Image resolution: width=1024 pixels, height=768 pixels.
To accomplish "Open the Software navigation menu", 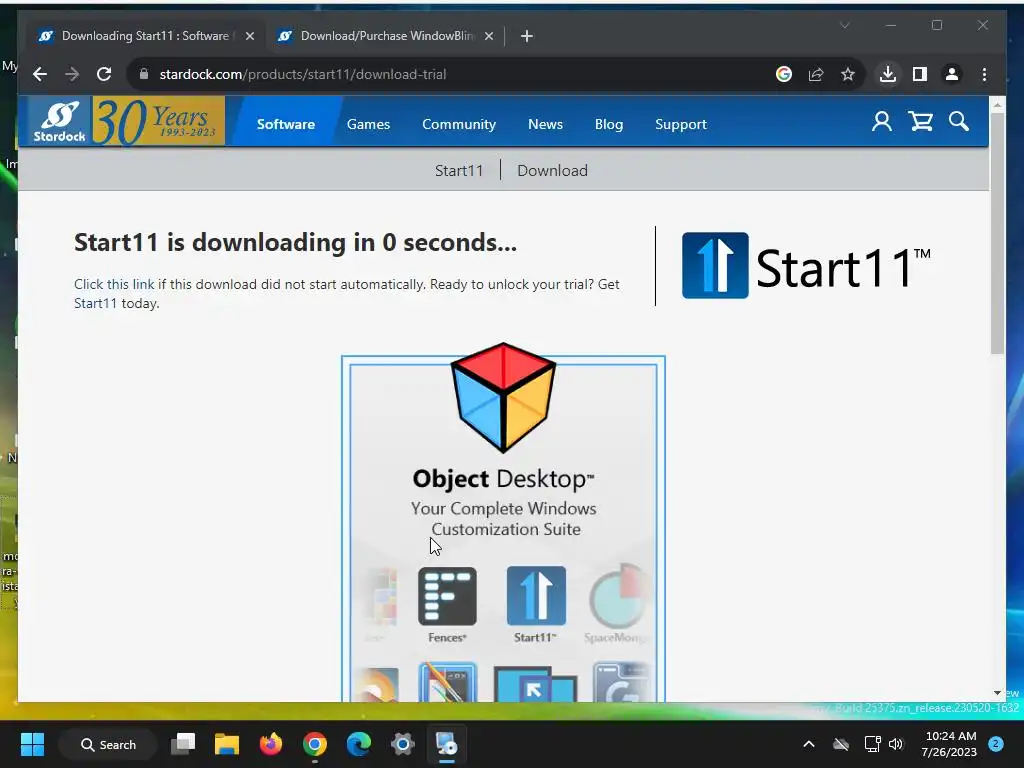I will [x=285, y=124].
